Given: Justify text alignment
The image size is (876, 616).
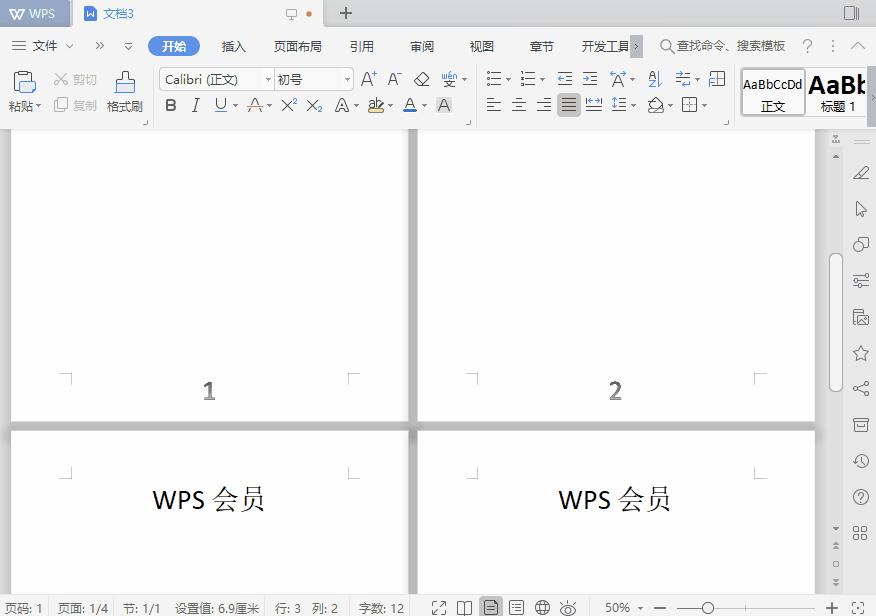Looking at the screenshot, I should coord(569,104).
